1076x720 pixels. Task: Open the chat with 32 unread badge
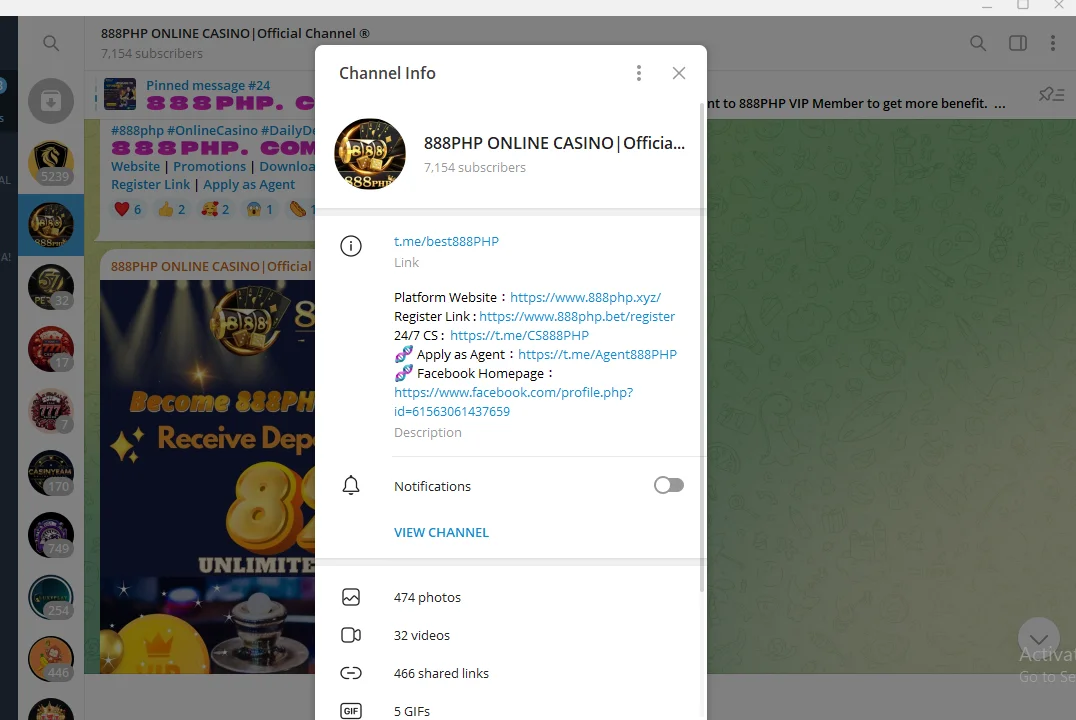click(51, 287)
